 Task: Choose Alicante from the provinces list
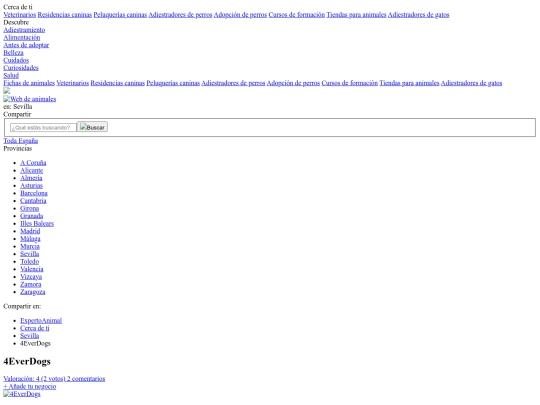click(32, 170)
